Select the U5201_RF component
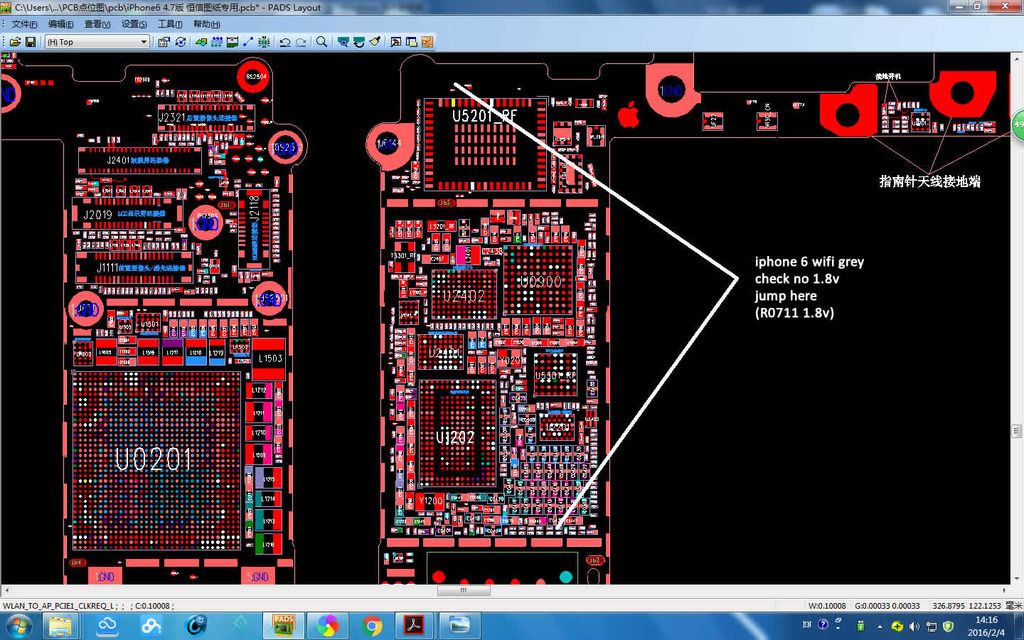This screenshot has height=640, width=1024. point(485,144)
